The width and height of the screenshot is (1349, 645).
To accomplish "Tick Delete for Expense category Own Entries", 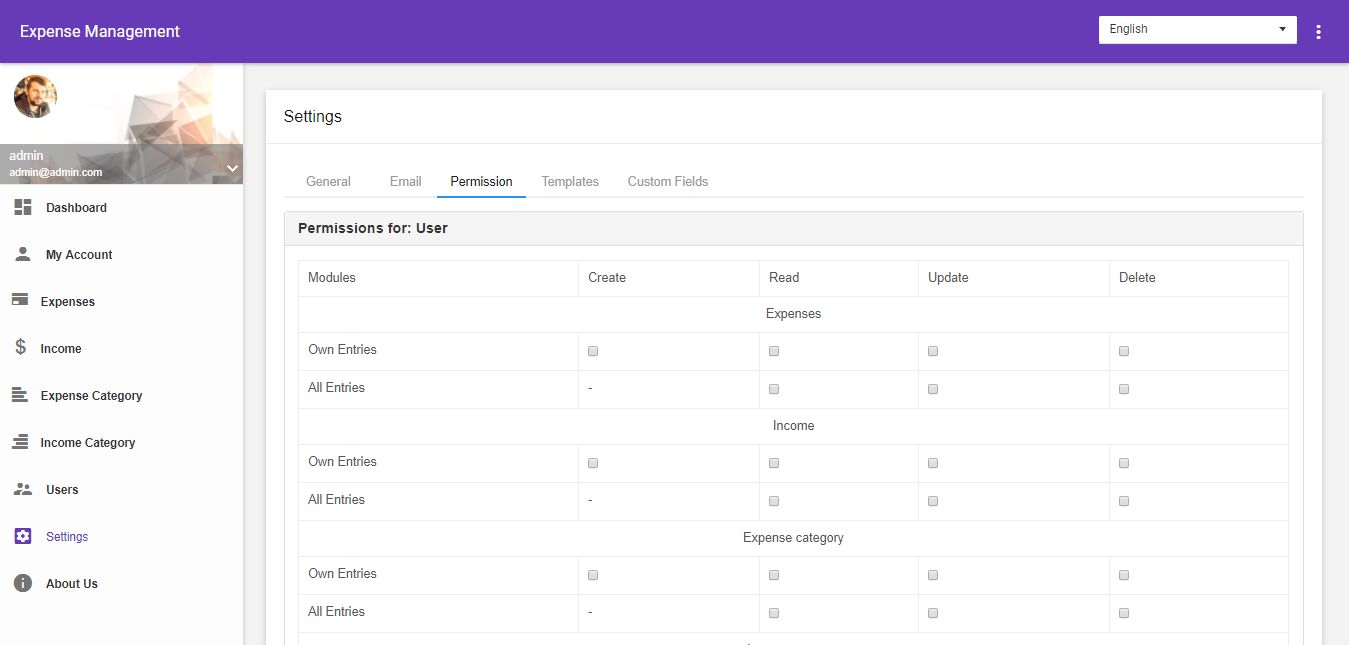I will 1124,575.
